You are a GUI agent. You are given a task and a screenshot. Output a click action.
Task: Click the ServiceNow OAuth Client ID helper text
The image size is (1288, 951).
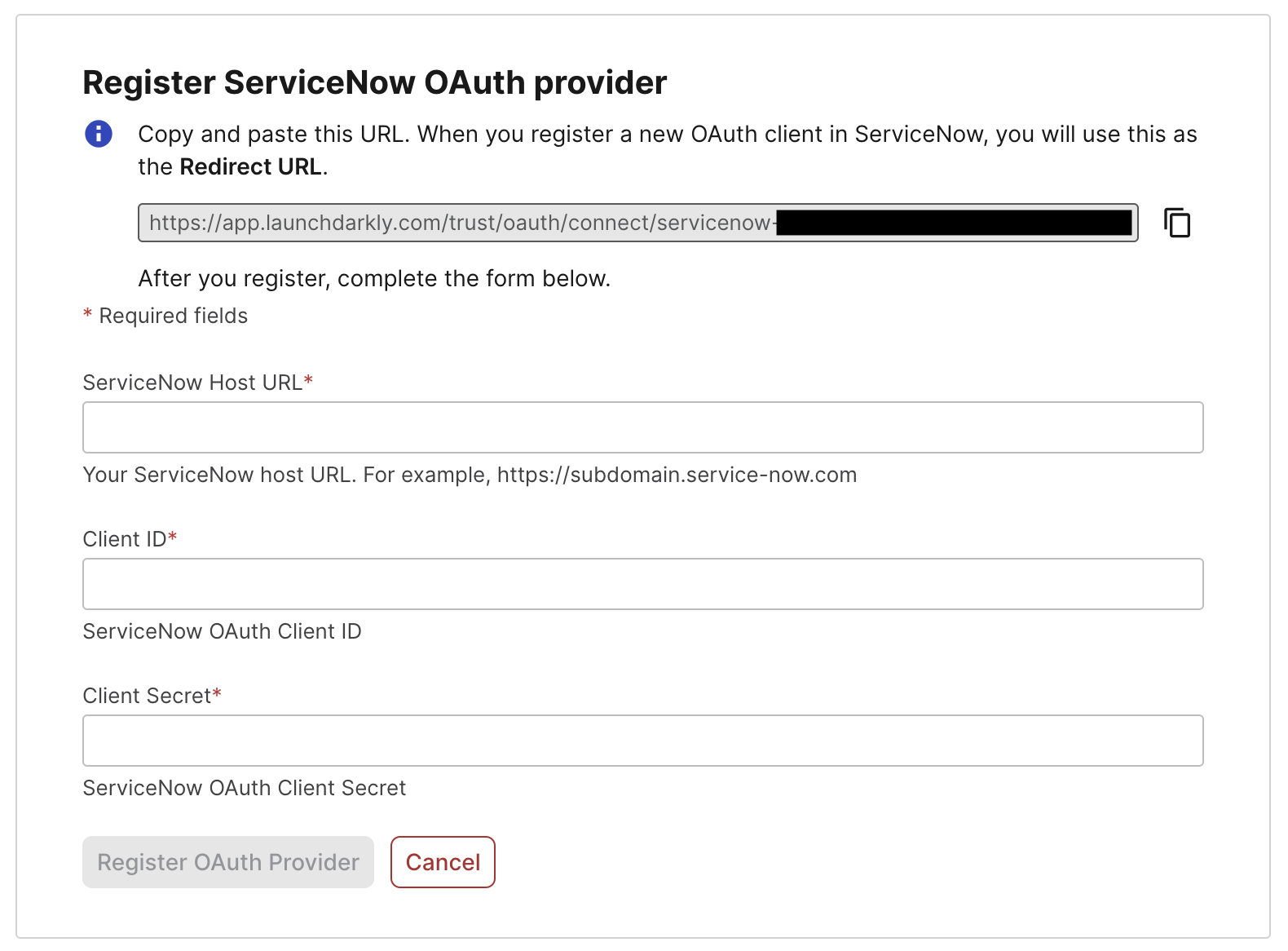pyautogui.click(x=222, y=630)
